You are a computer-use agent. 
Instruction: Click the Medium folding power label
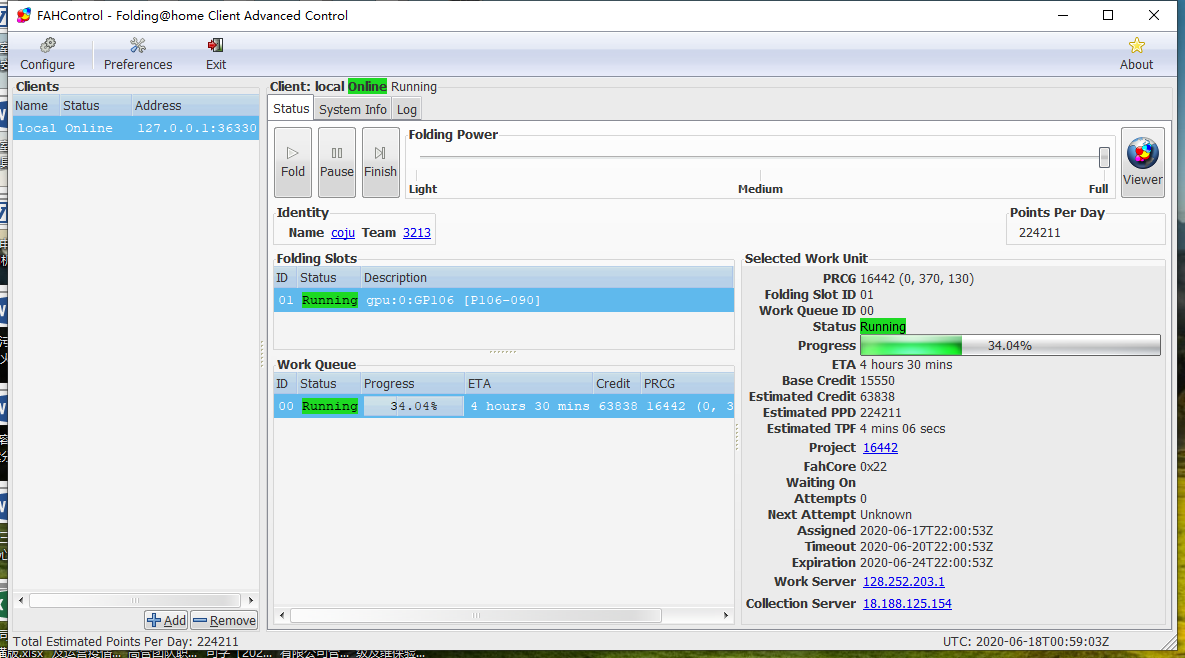click(760, 189)
